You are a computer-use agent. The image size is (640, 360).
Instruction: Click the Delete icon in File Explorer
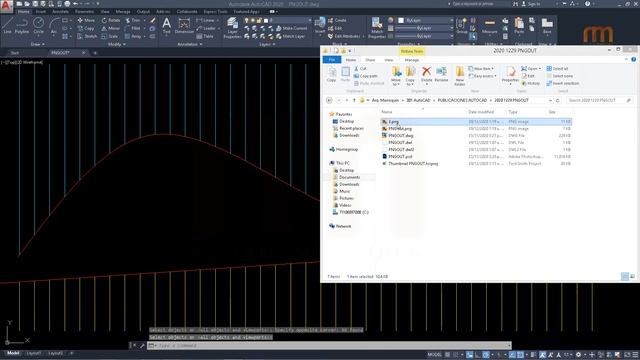point(427,75)
